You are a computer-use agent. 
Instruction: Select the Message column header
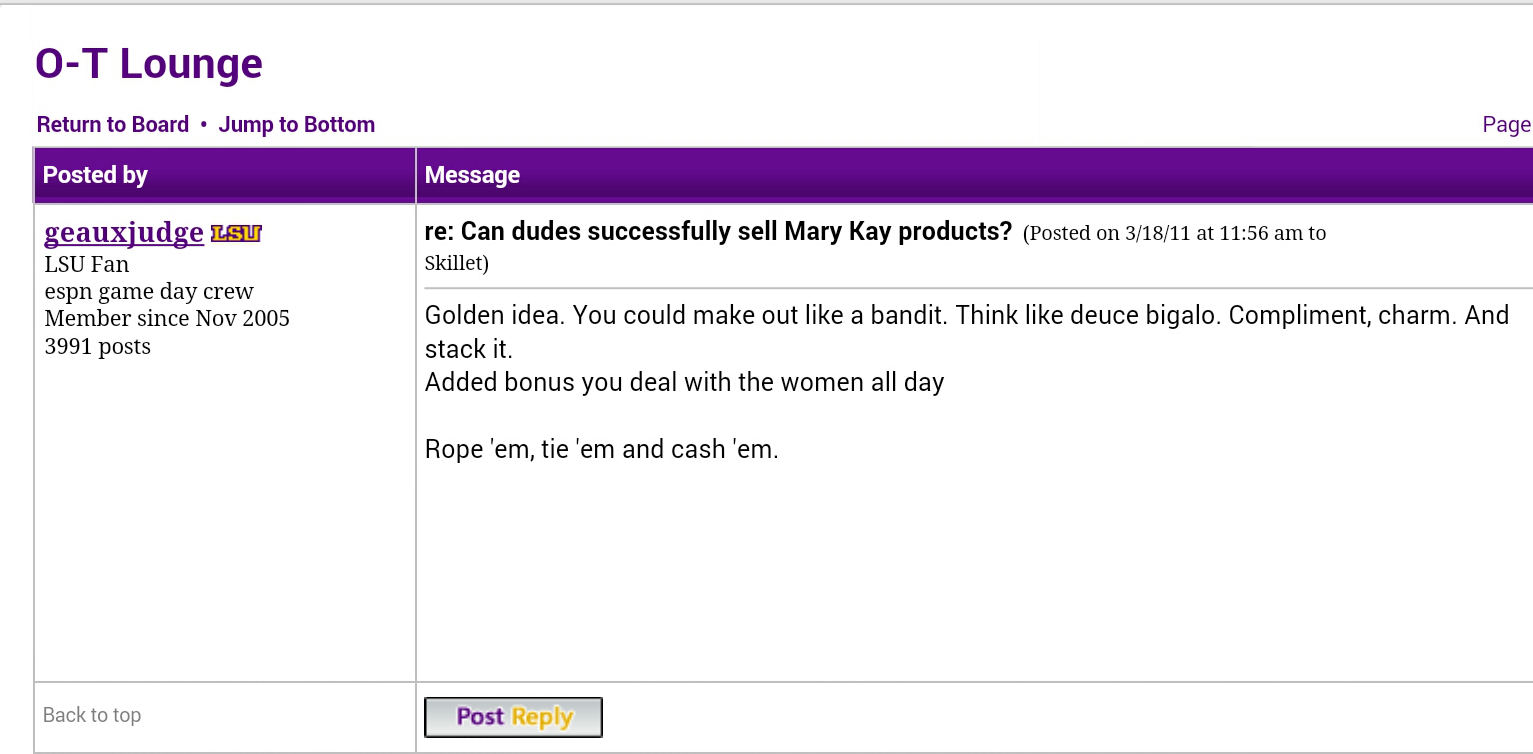point(975,175)
